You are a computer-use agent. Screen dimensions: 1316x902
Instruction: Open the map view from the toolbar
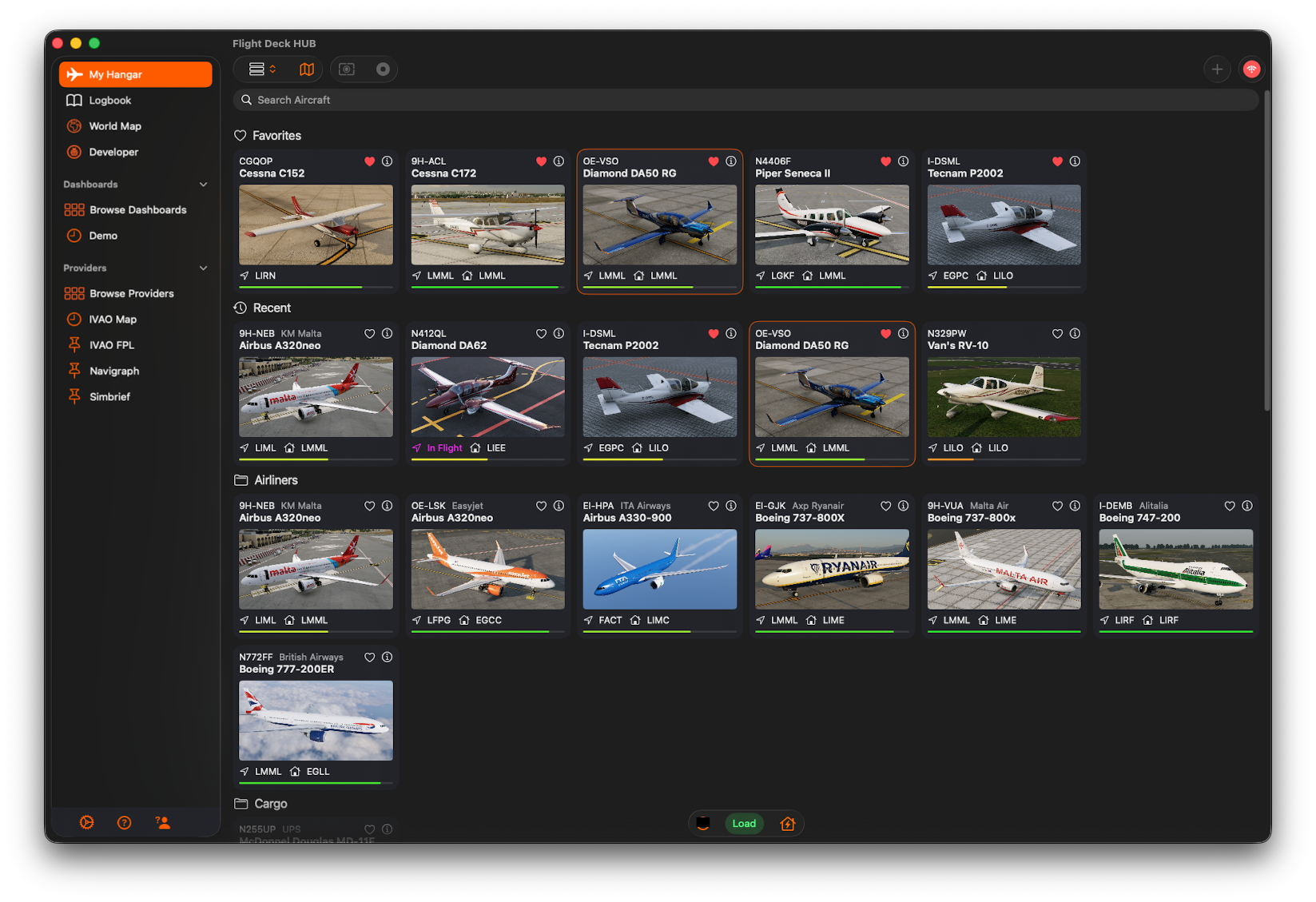(306, 70)
